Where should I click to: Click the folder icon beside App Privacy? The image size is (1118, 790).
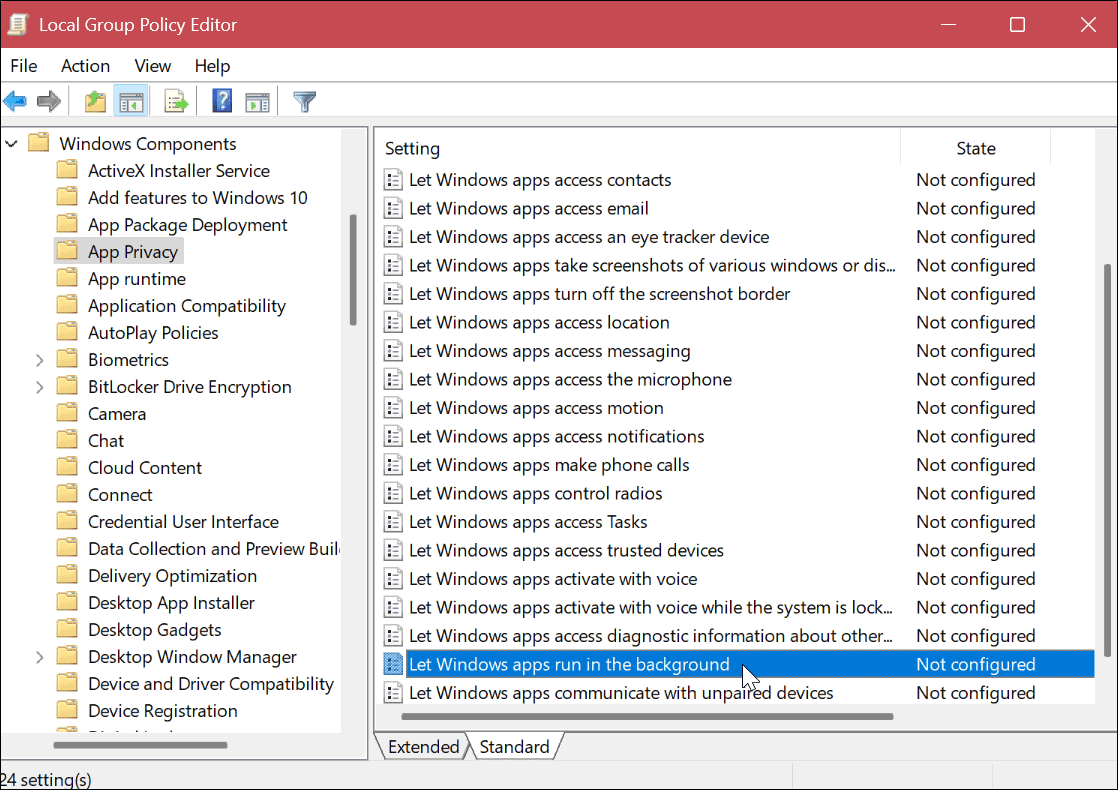67,251
